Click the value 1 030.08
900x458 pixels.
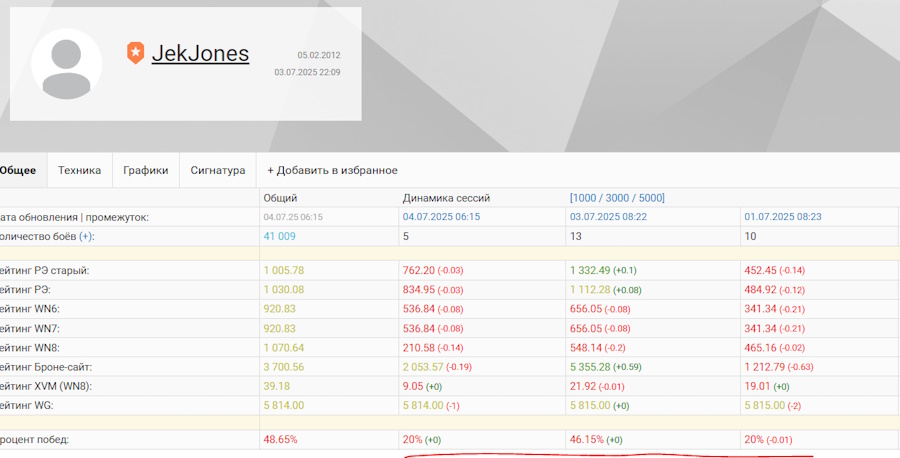pyautogui.click(x=284, y=290)
